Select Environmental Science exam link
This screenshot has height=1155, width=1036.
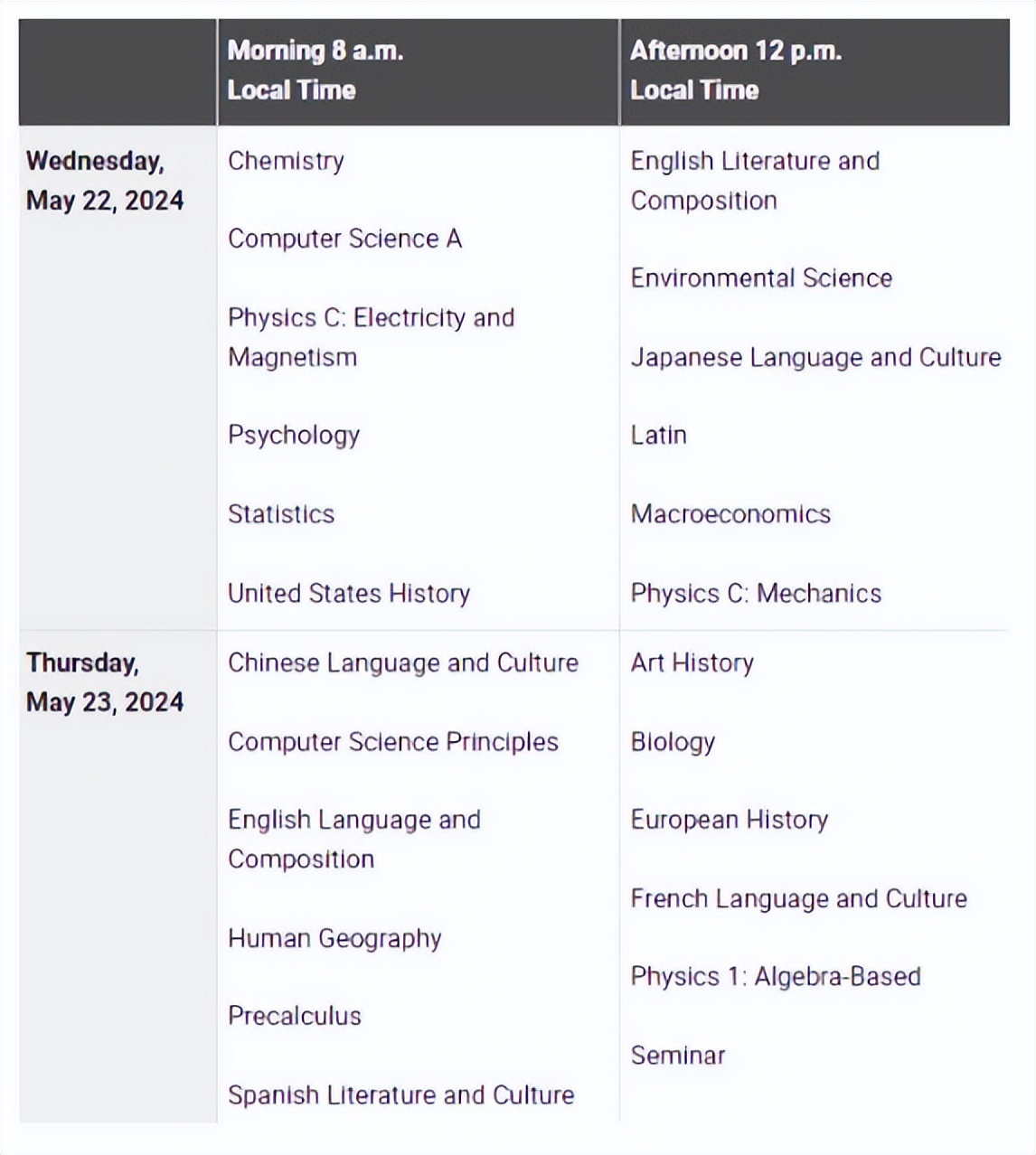tap(761, 277)
